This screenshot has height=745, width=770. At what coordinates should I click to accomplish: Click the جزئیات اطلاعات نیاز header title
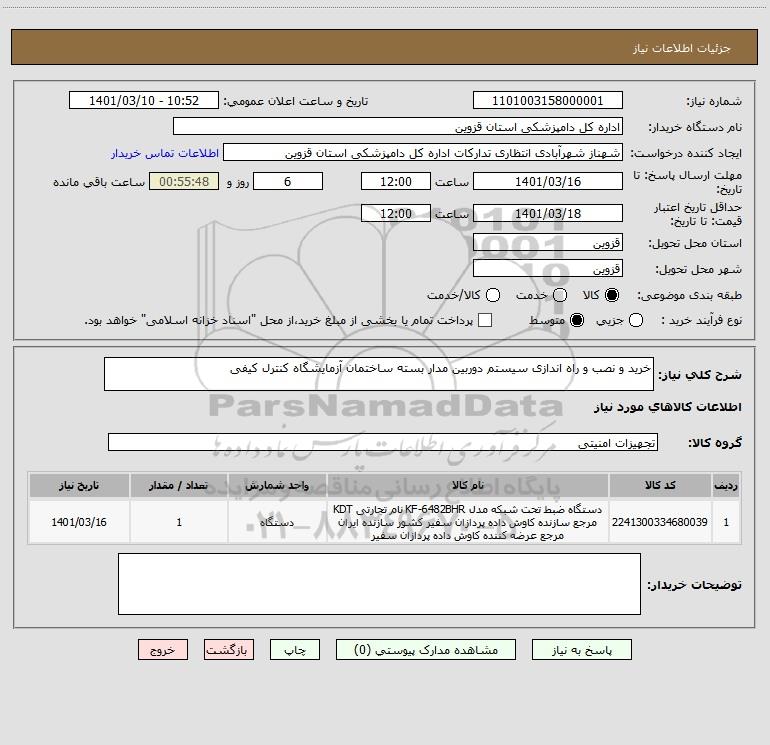click(681, 48)
